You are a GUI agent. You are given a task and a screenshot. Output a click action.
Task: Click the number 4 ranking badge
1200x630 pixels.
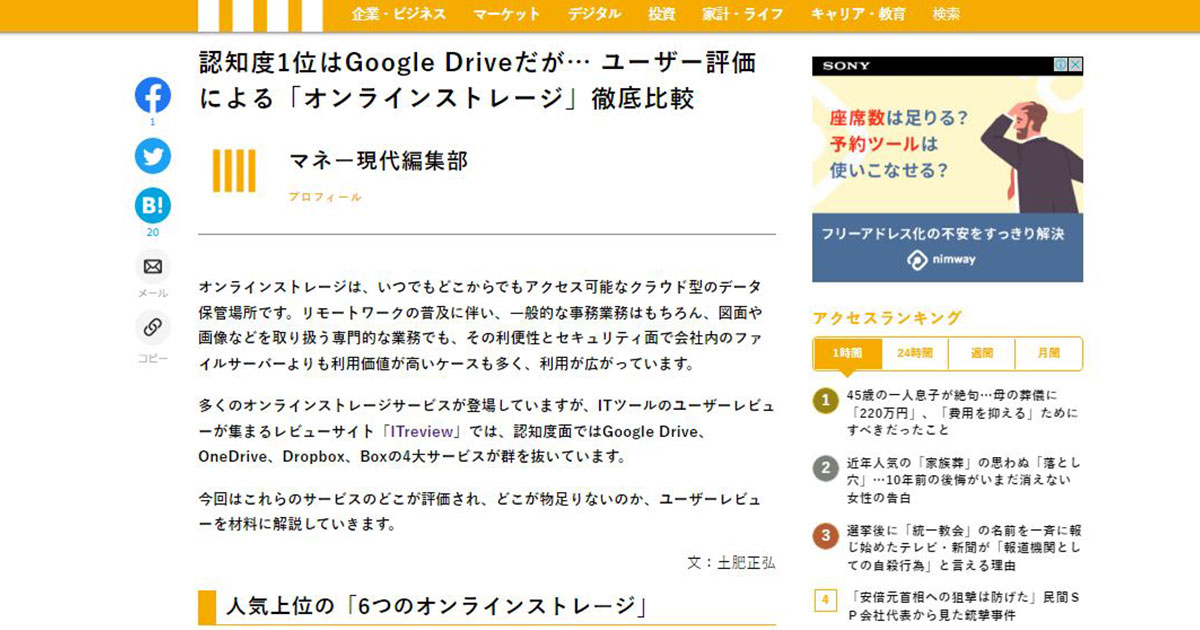click(x=825, y=600)
